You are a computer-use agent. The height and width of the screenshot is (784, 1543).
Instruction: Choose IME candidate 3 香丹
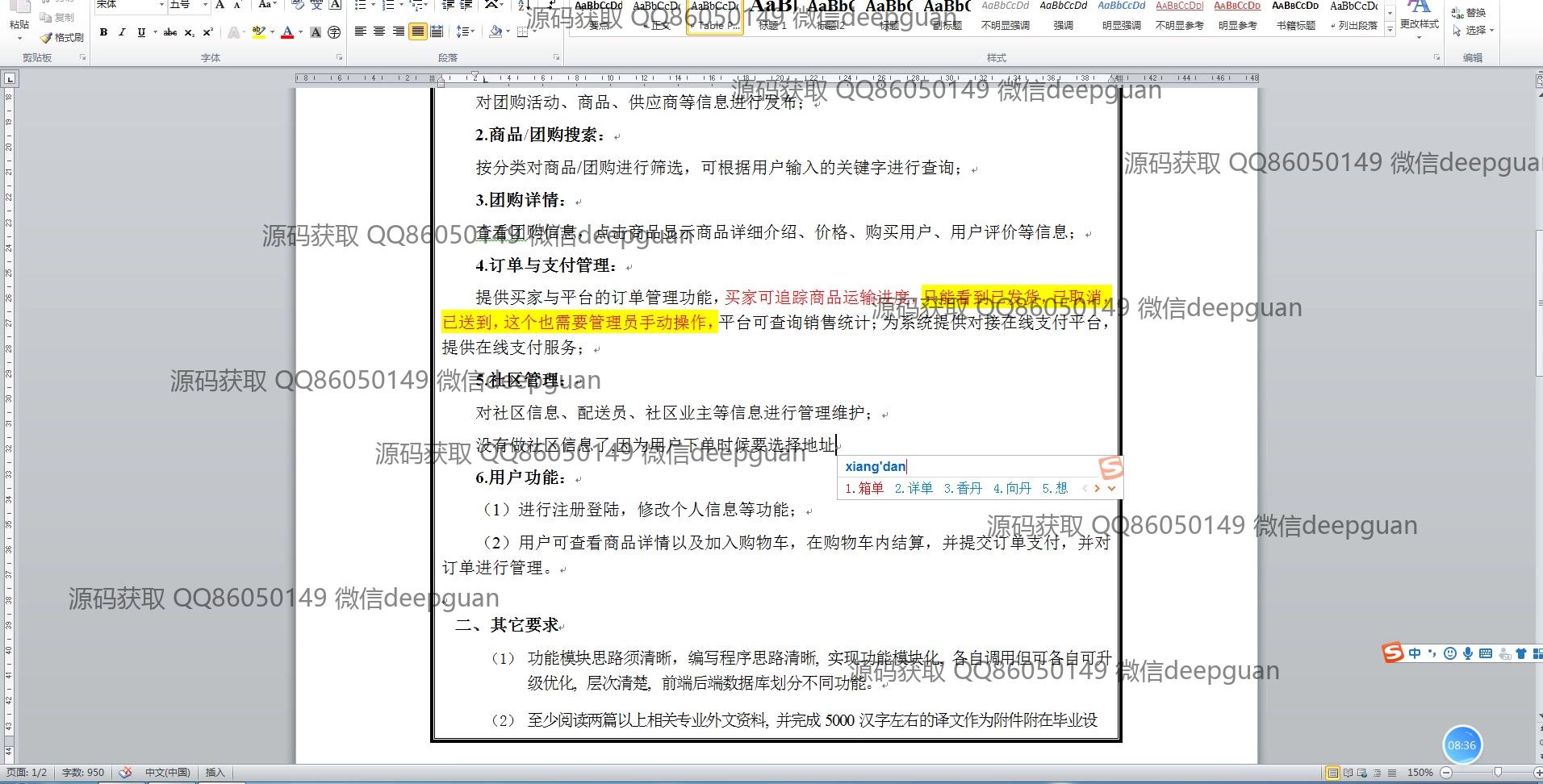tap(963, 488)
